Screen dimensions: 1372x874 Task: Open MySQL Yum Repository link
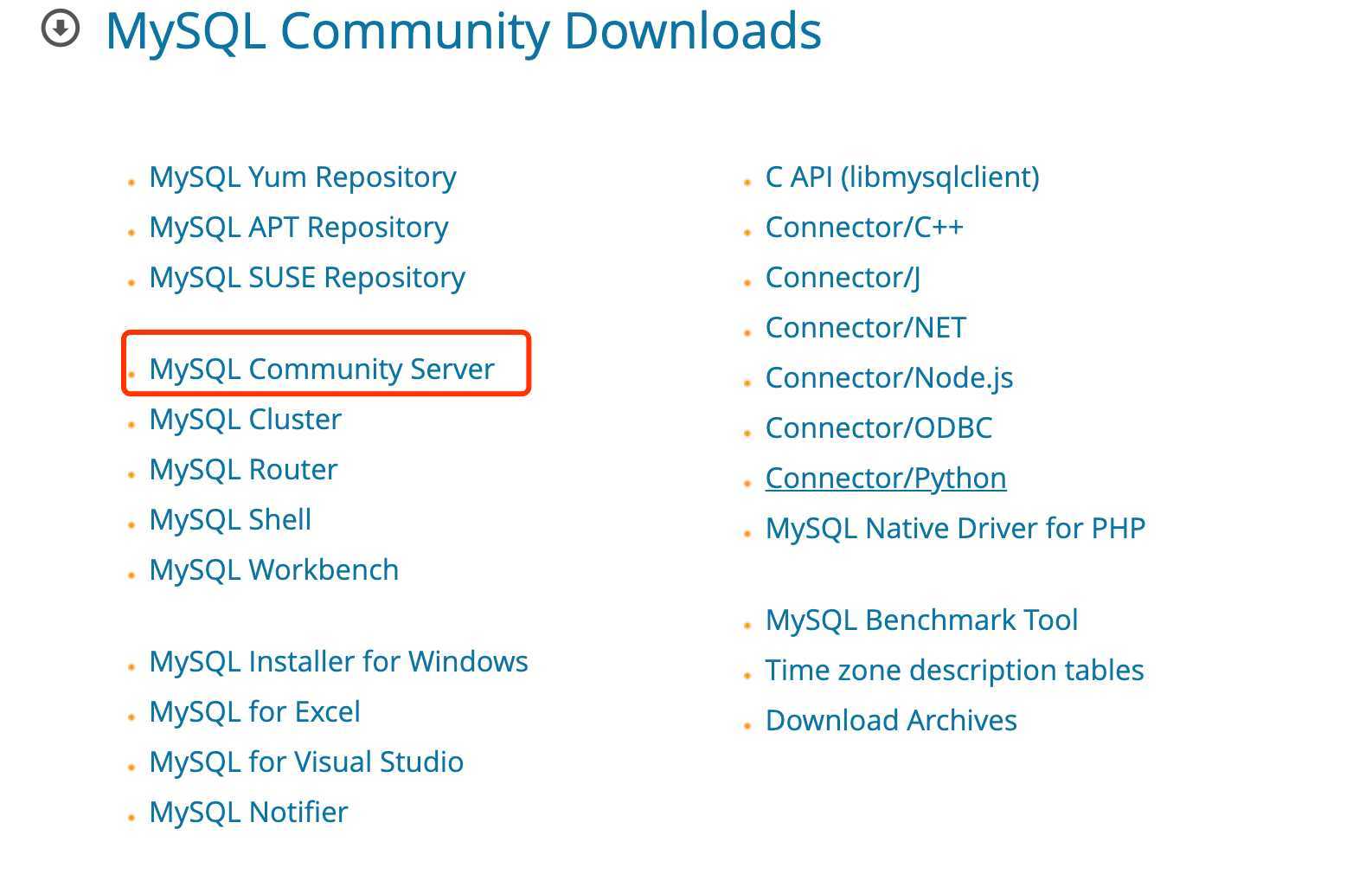click(x=303, y=177)
